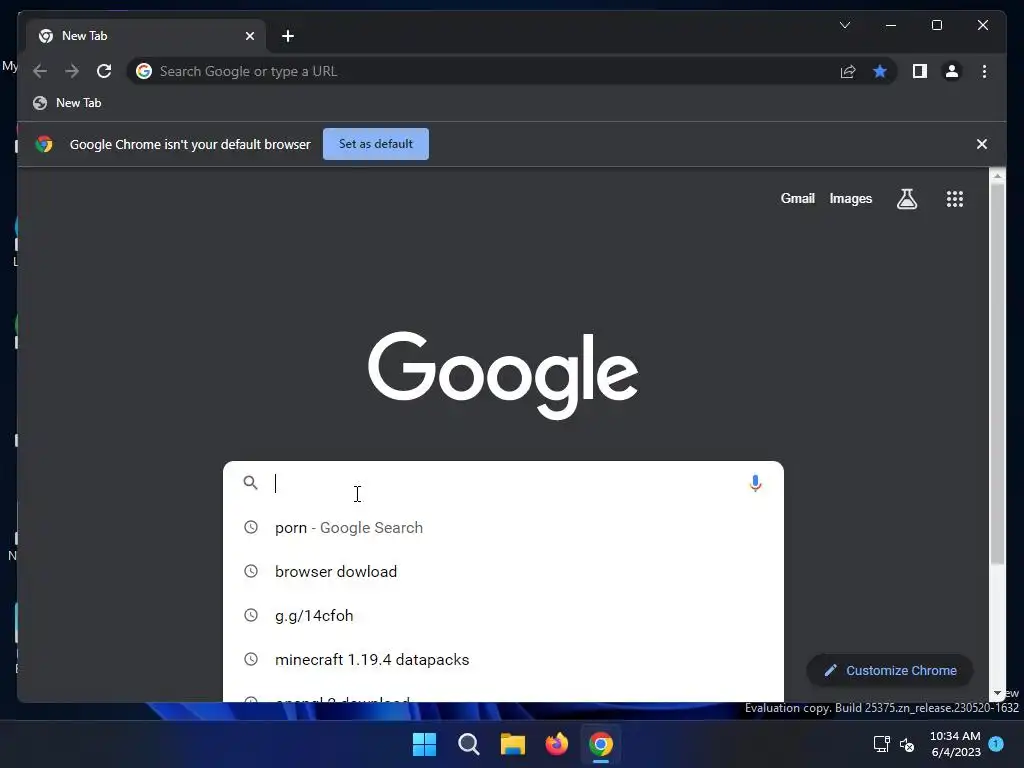
Task: Click the Google logo
Action: pos(503,375)
